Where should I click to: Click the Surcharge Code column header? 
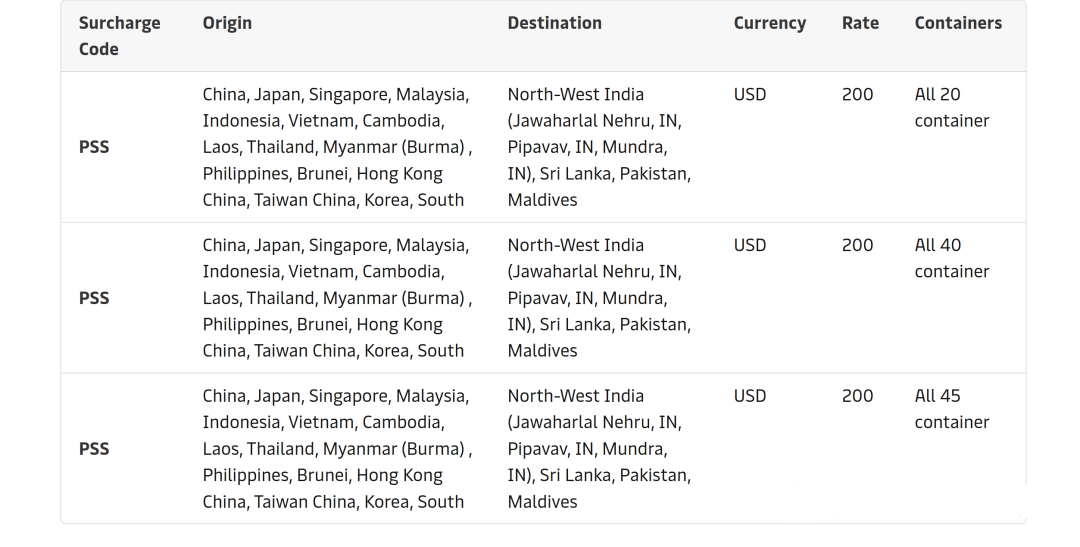pyautogui.click(x=119, y=36)
